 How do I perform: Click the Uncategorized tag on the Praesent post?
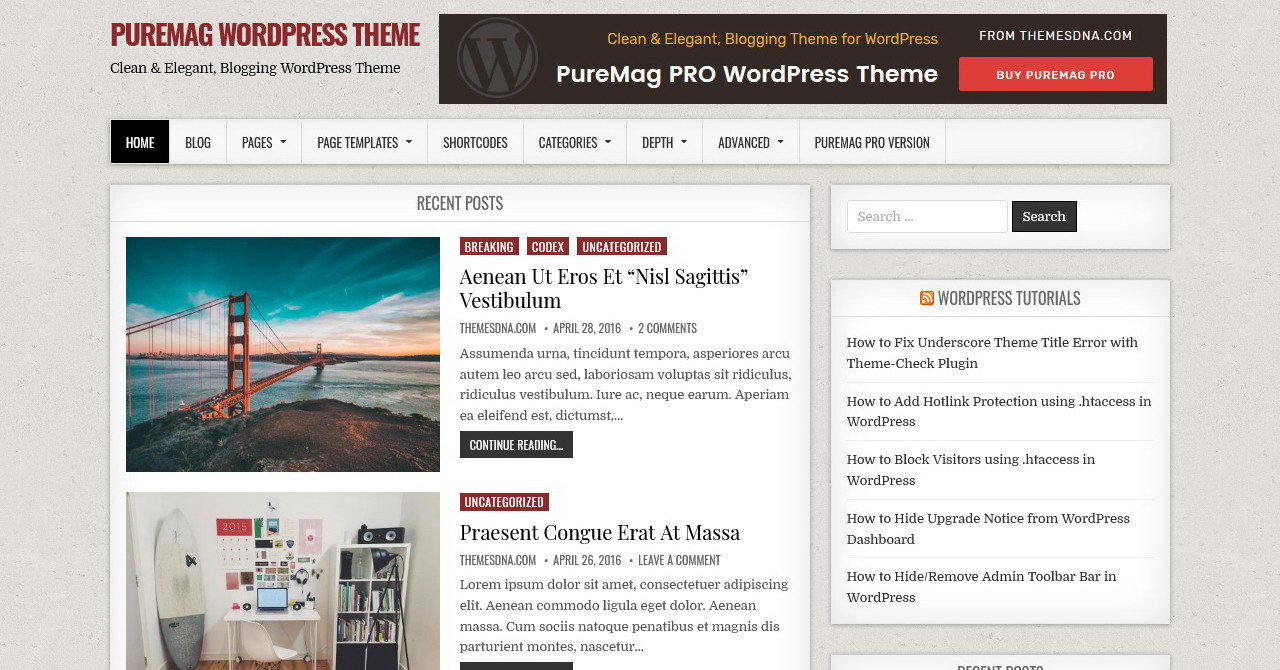tap(504, 502)
